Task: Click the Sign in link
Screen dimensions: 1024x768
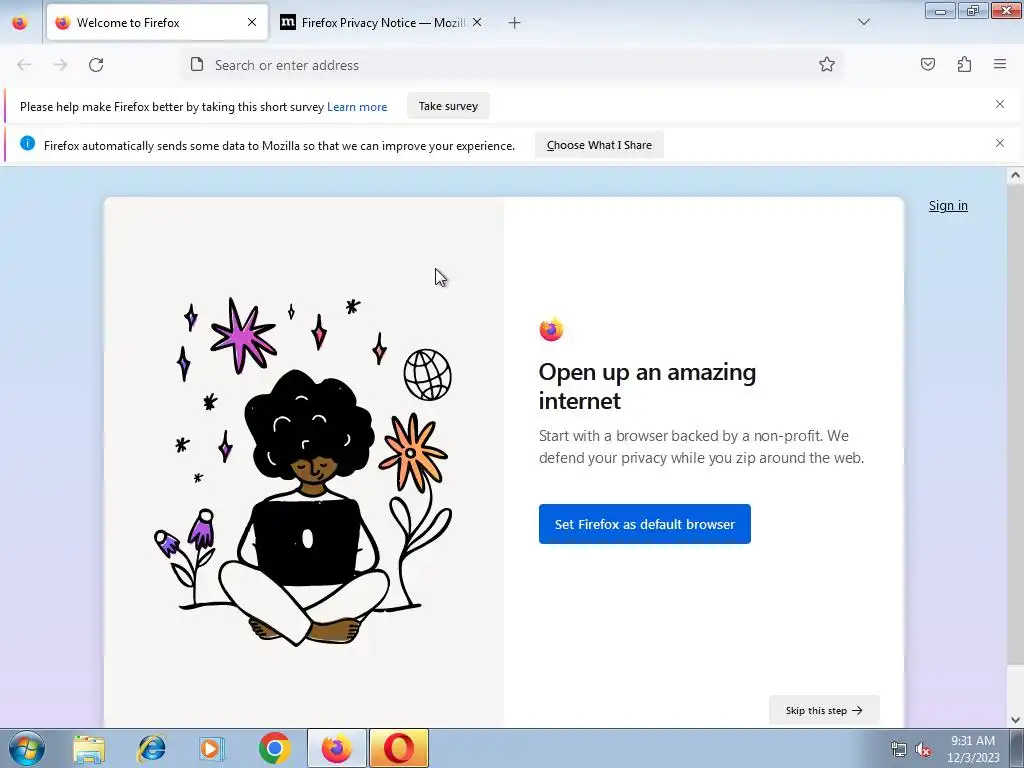Action: (948, 206)
